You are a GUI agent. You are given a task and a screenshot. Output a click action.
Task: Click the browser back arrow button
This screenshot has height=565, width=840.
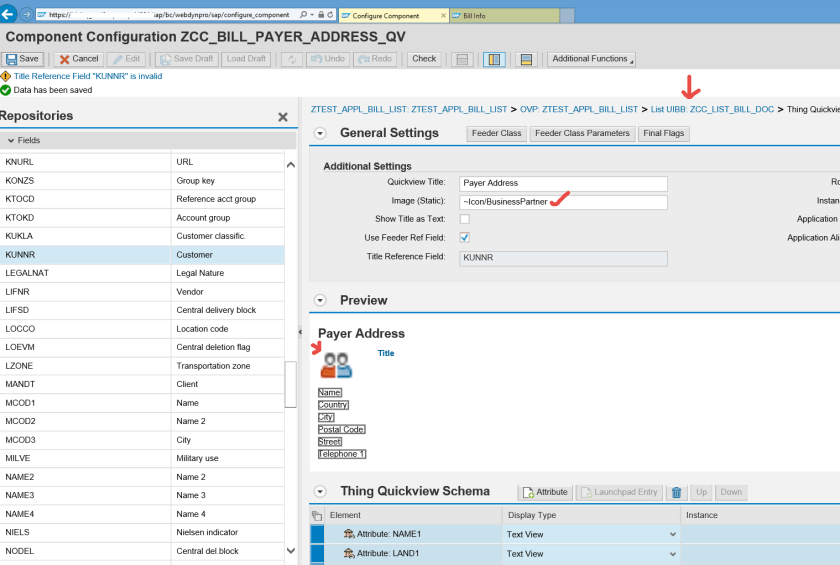[8, 13]
